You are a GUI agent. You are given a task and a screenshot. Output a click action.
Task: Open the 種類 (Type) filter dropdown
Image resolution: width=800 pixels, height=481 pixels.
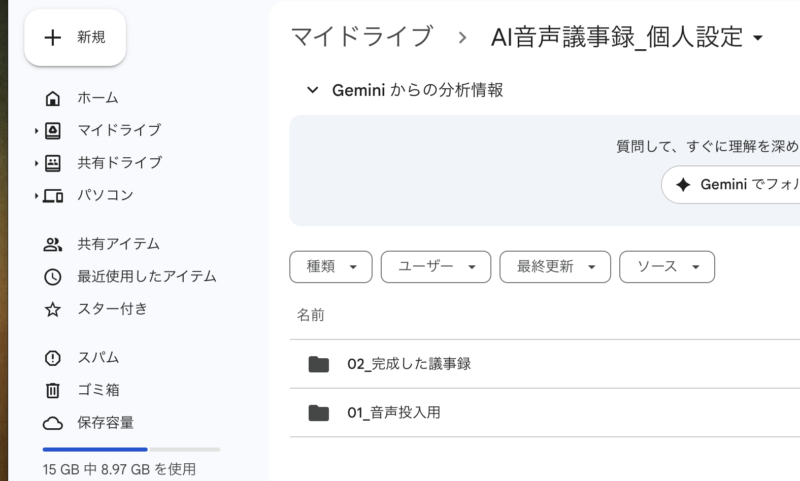pyautogui.click(x=330, y=267)
